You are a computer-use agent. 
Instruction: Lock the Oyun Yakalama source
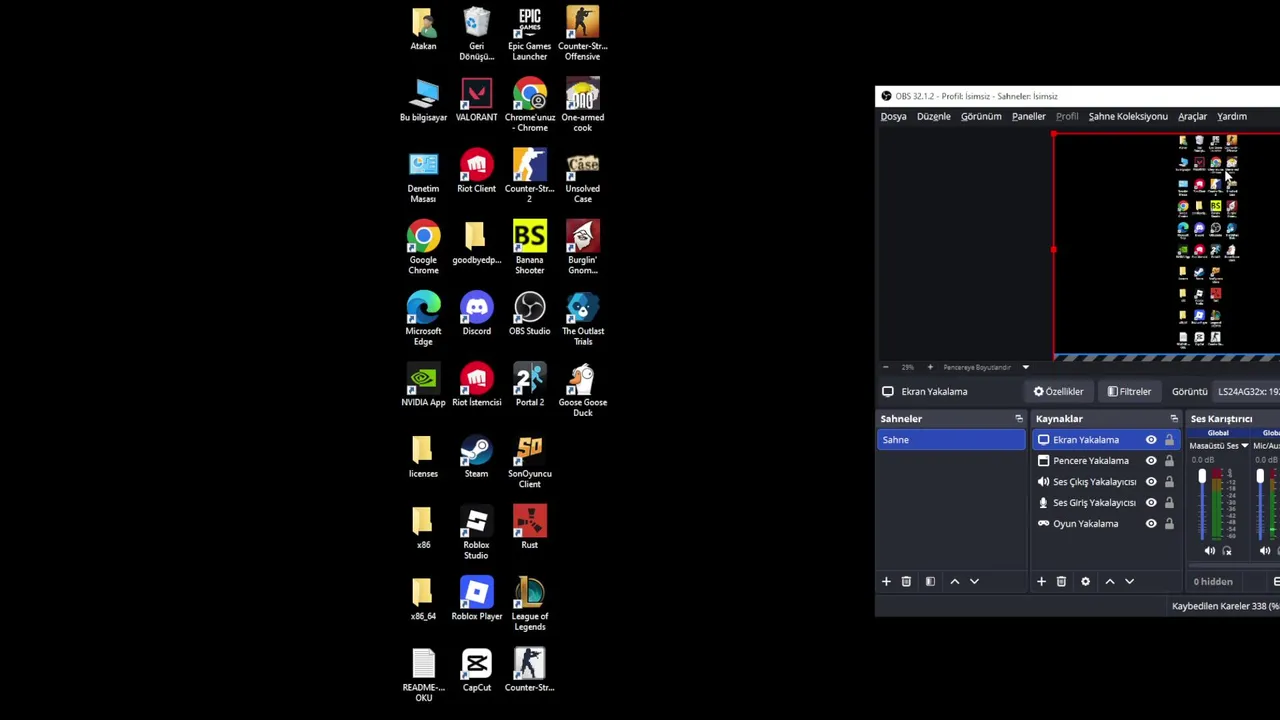(1169, 524)
